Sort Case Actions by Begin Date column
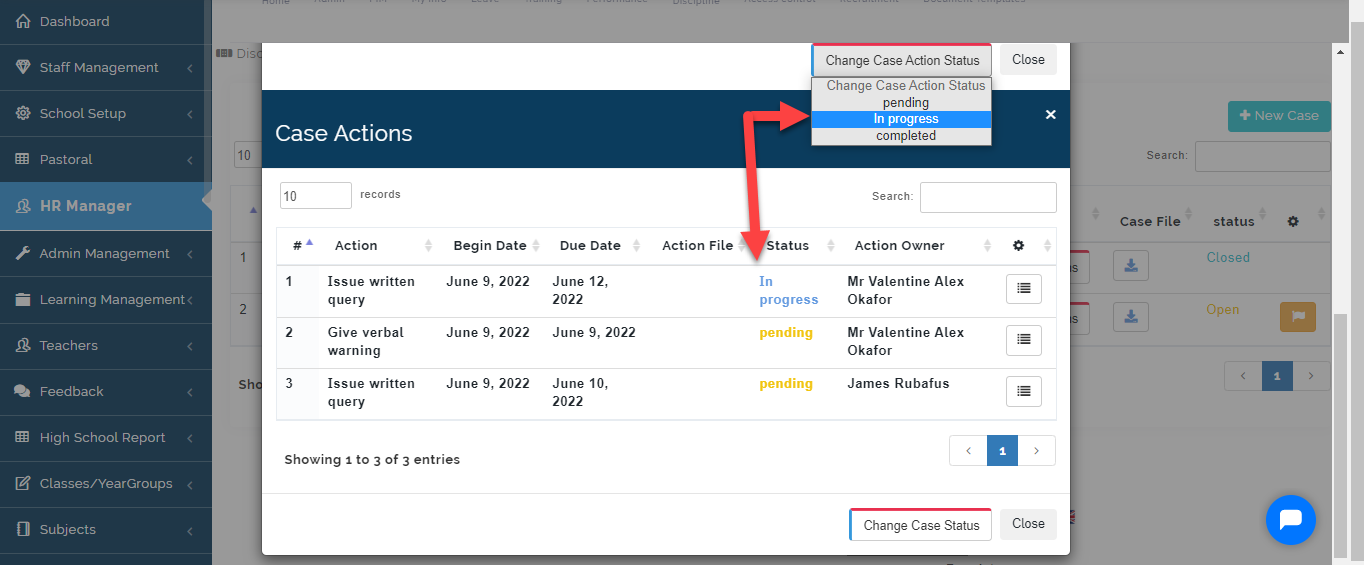1364x565 pixels. pyautogui.click(x=493, y=245)
